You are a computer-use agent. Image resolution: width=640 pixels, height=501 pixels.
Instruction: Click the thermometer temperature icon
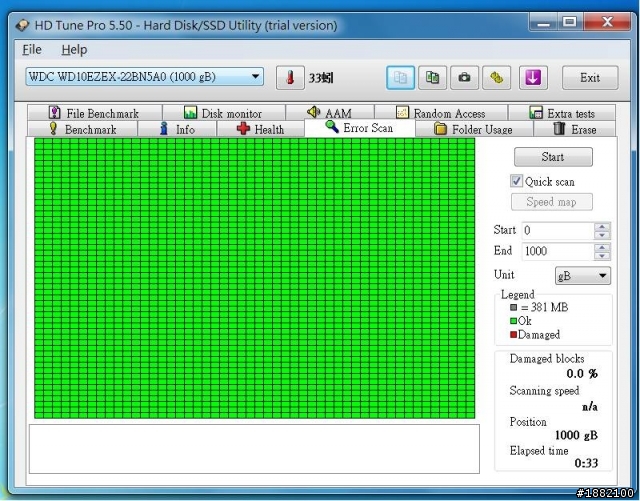tap(290, 77)
